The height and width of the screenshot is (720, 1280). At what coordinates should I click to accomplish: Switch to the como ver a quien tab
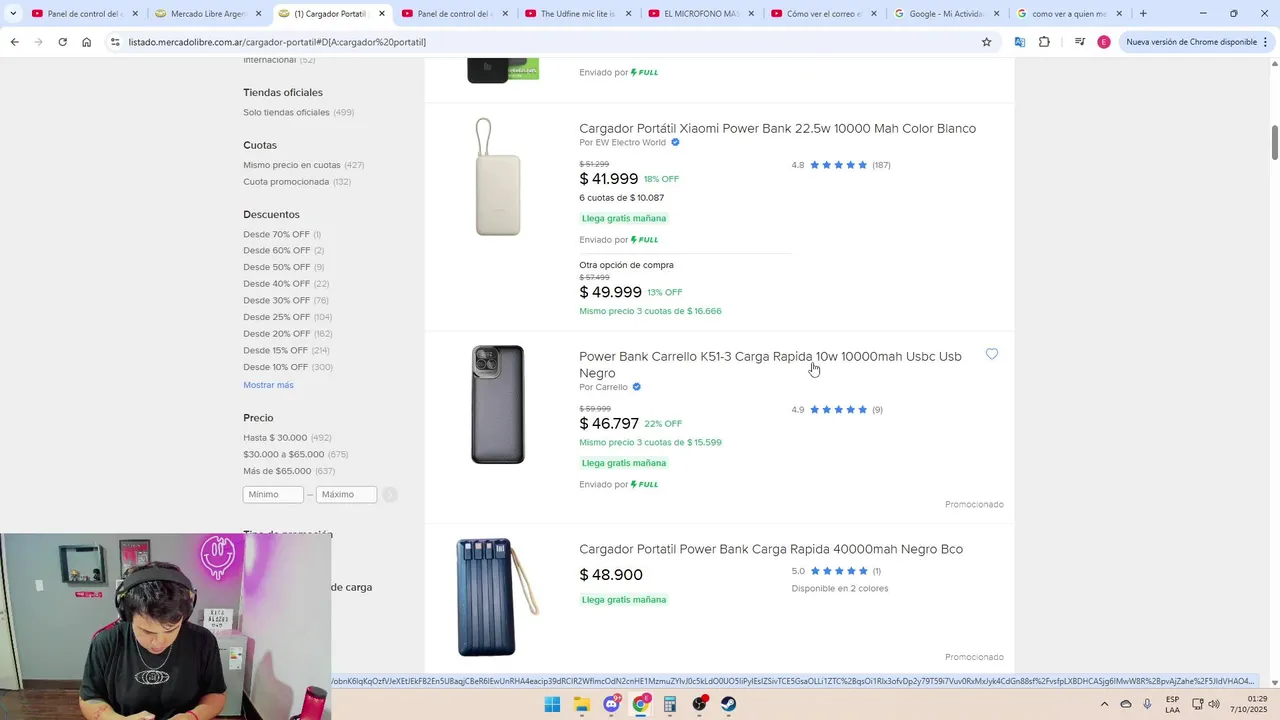(1069, 14)
